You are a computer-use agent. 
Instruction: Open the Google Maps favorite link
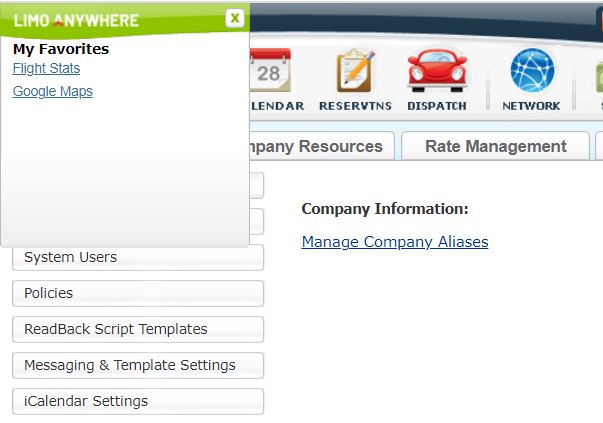53,92
